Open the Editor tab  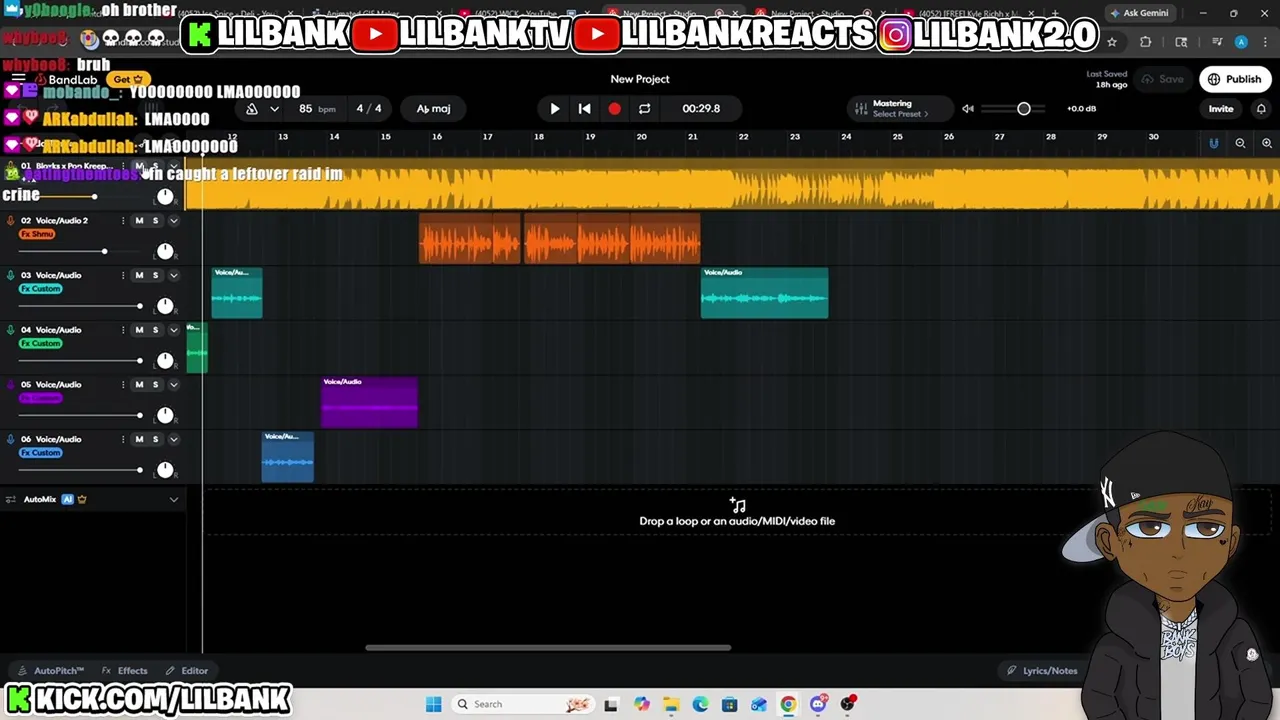(x=187, y=671)
